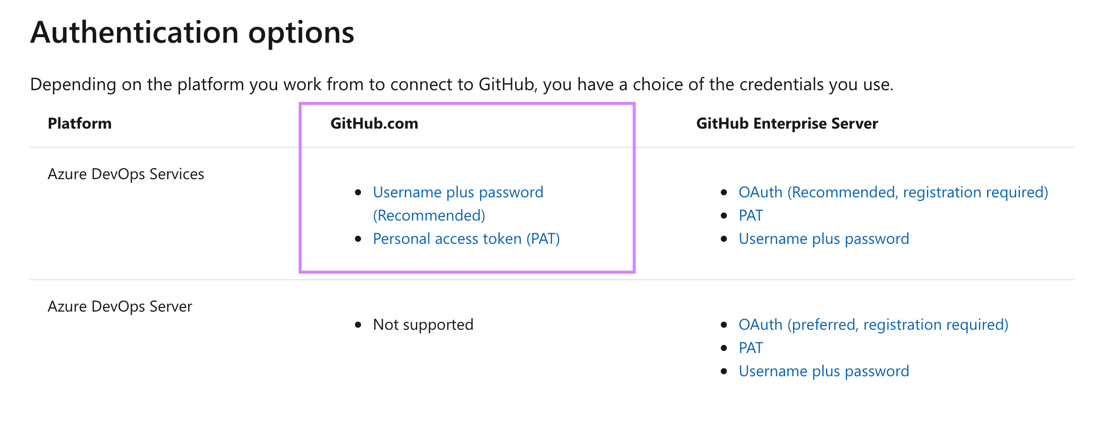Click the "Azure DevOps Services" row label

click(126, 174)
